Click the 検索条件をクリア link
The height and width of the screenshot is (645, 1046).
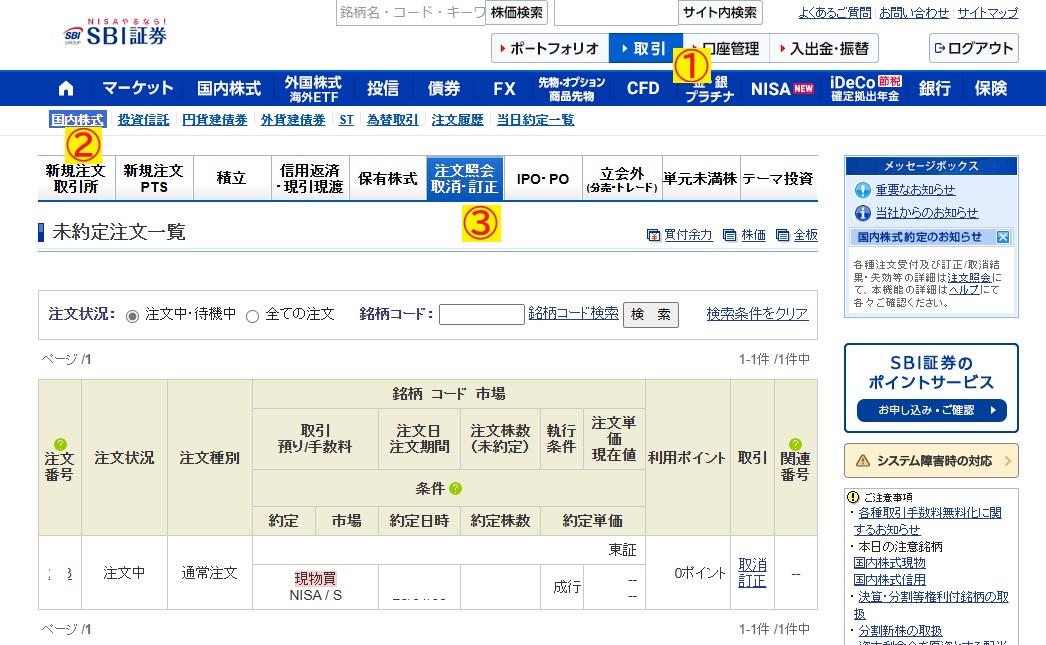tap(757, 314)
